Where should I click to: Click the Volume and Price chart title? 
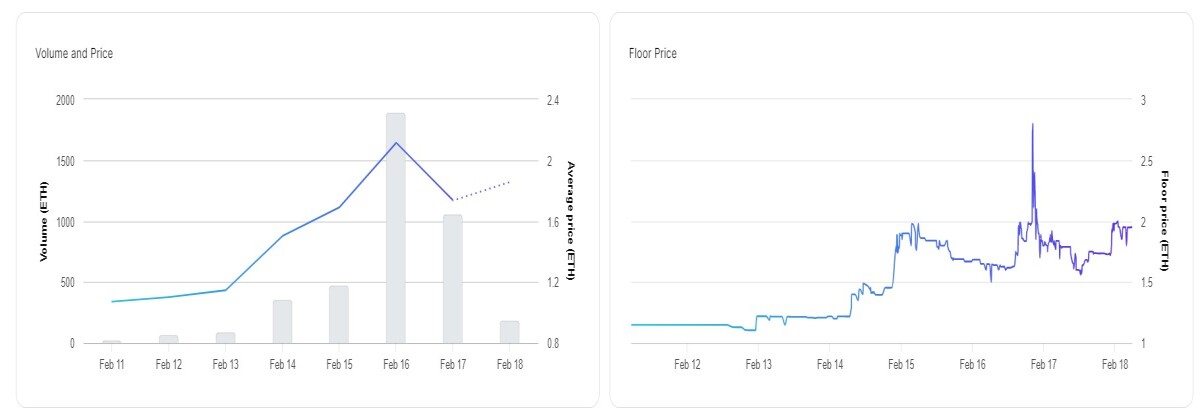(74, 53)
